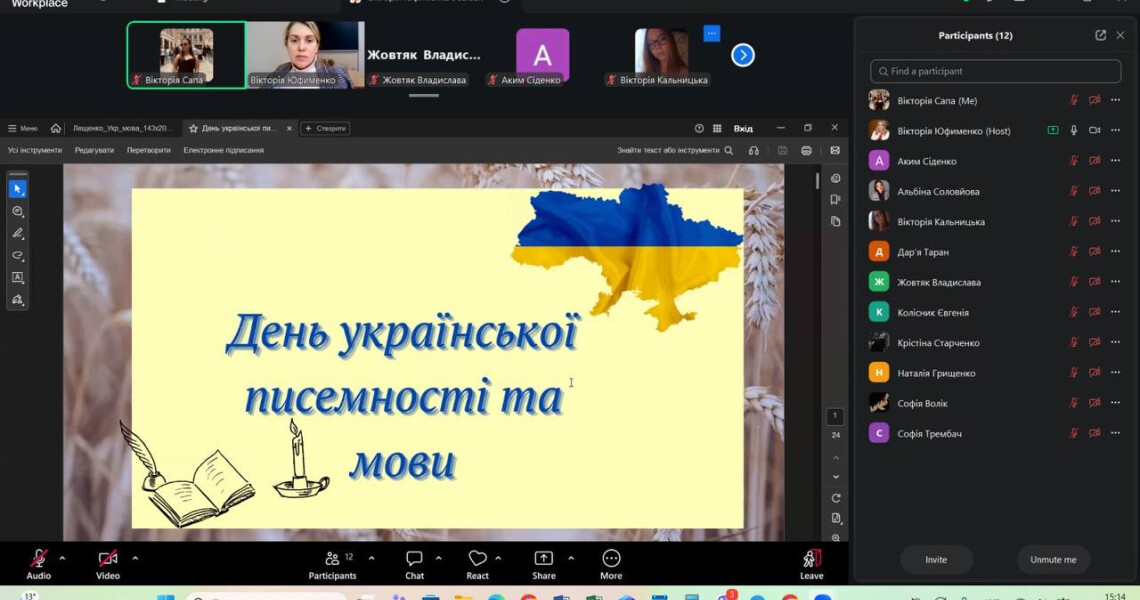Select the text box tool
1140x600 pixels.
[x=18, y=278]
